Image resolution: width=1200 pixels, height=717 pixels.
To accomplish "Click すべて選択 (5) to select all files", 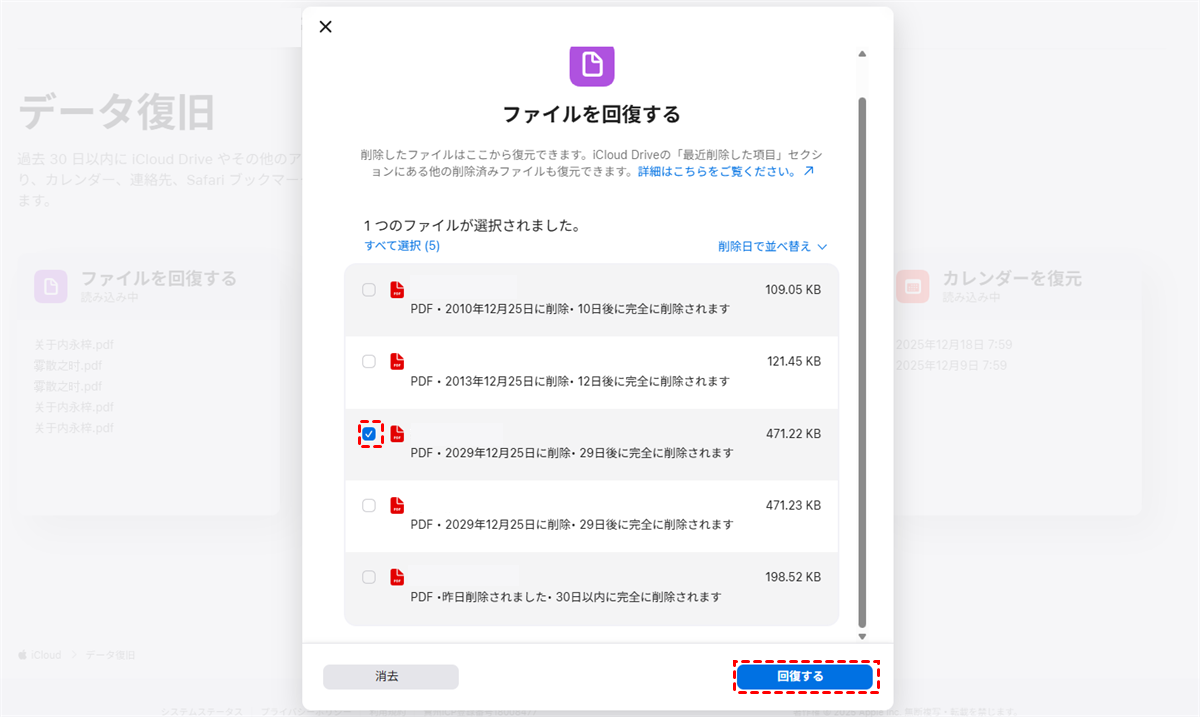I will pos(402,246).
